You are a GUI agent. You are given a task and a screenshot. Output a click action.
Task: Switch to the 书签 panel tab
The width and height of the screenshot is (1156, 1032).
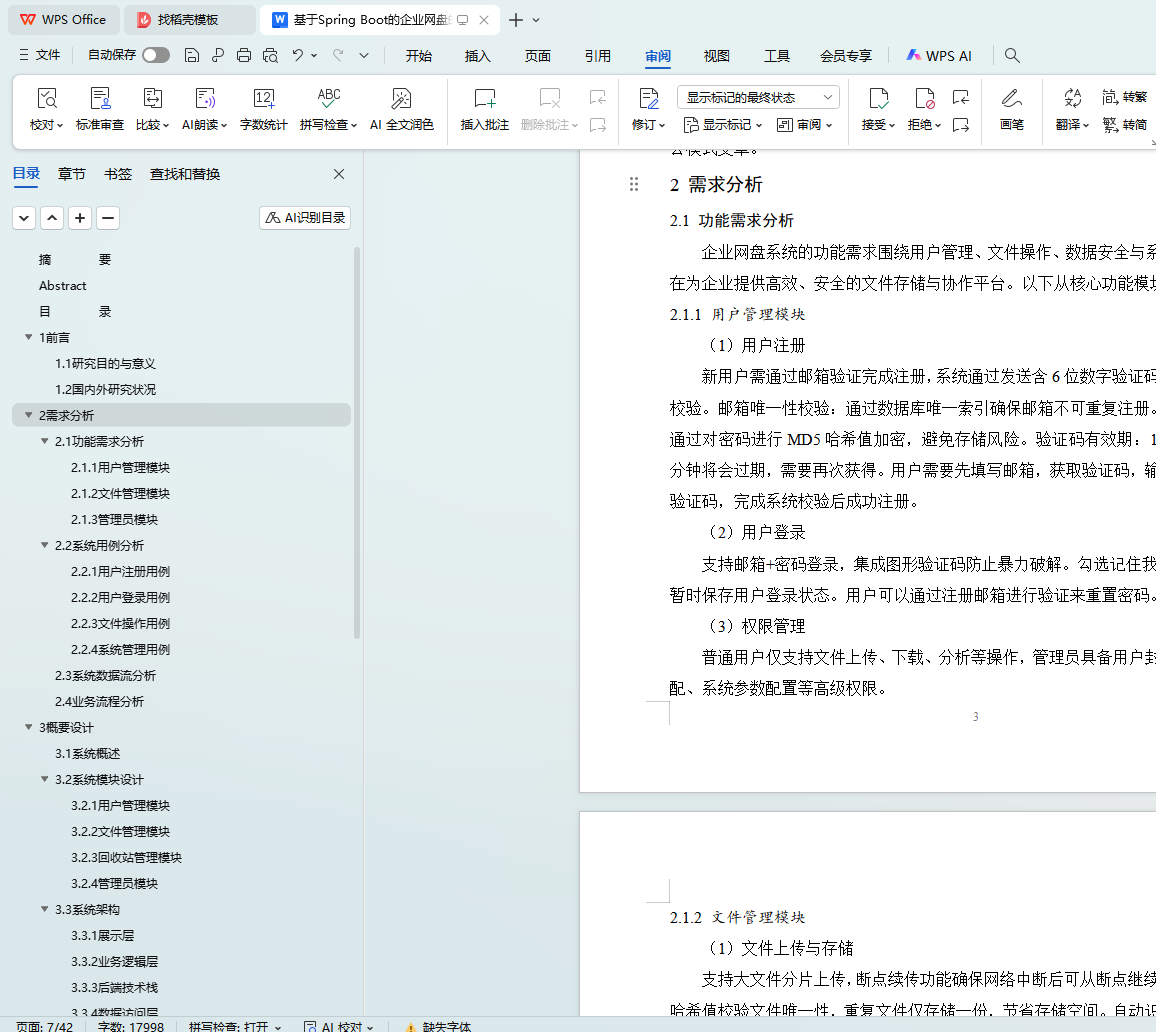click(118, 174)
